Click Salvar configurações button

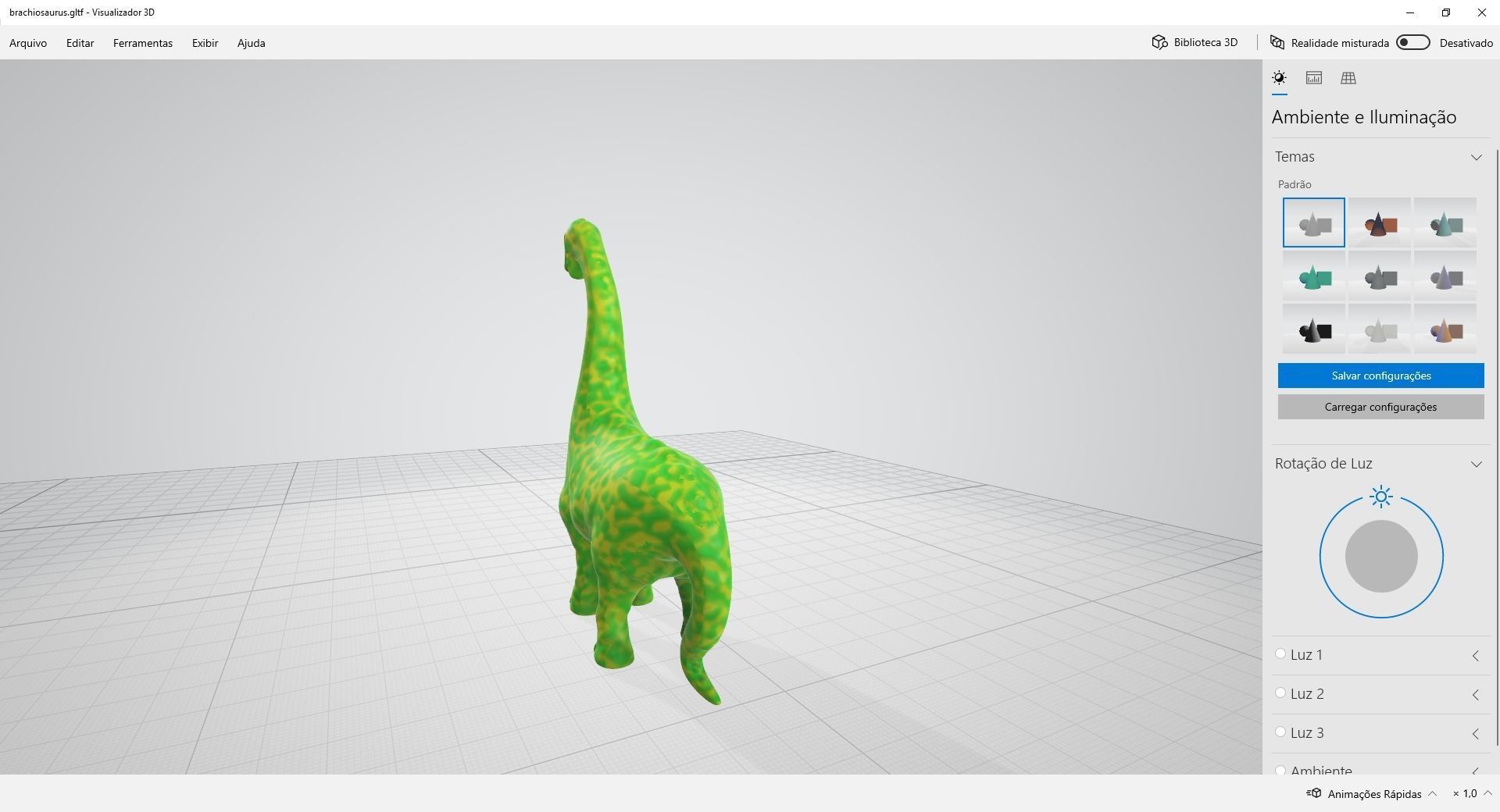point(1380,376)
